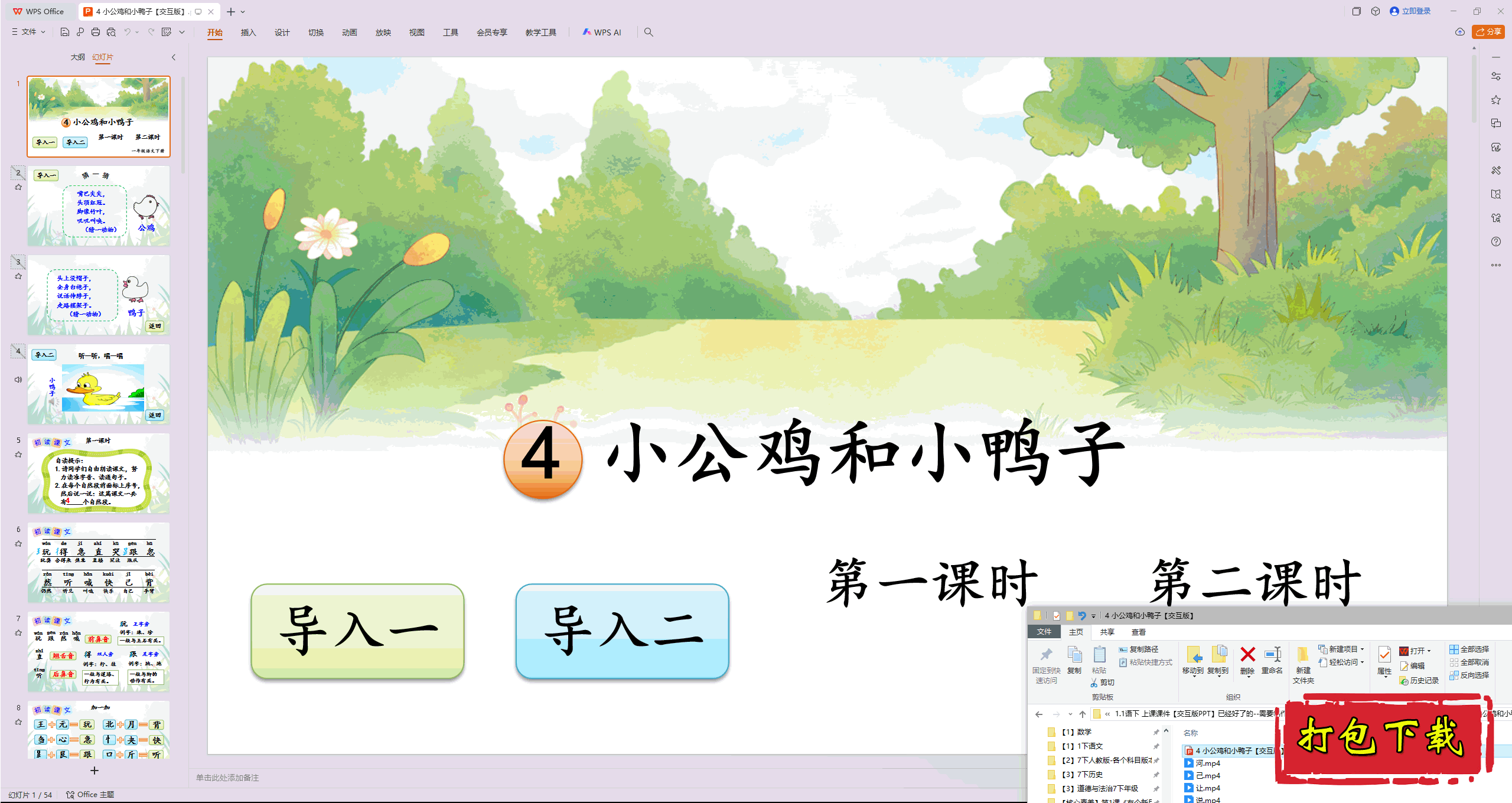Open the 文件 menu dropdown
1512x803 pixels.
pyautogui.click(x=29, y=32)
